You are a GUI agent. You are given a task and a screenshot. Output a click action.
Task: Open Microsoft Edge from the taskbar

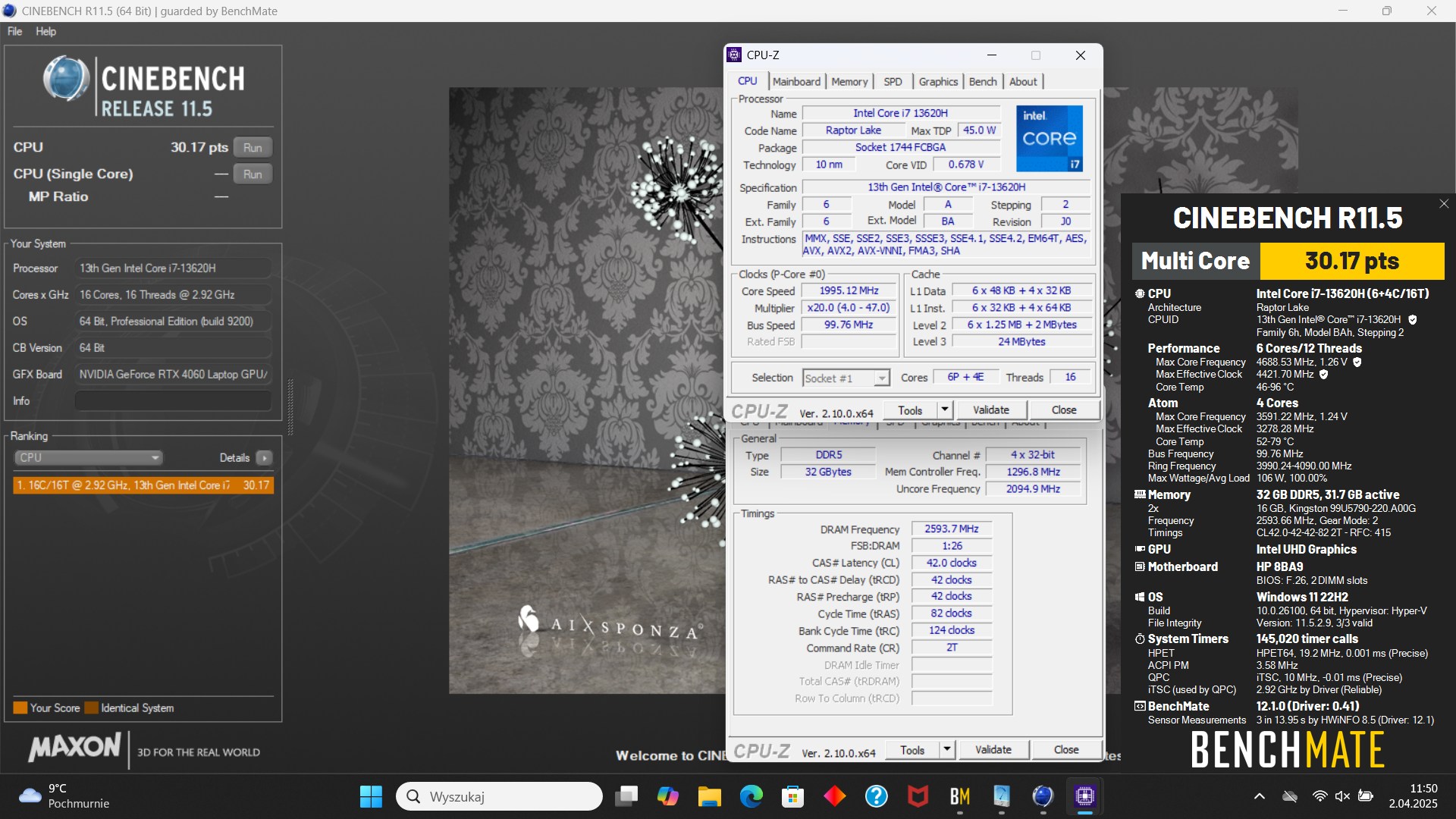[752, 796]
